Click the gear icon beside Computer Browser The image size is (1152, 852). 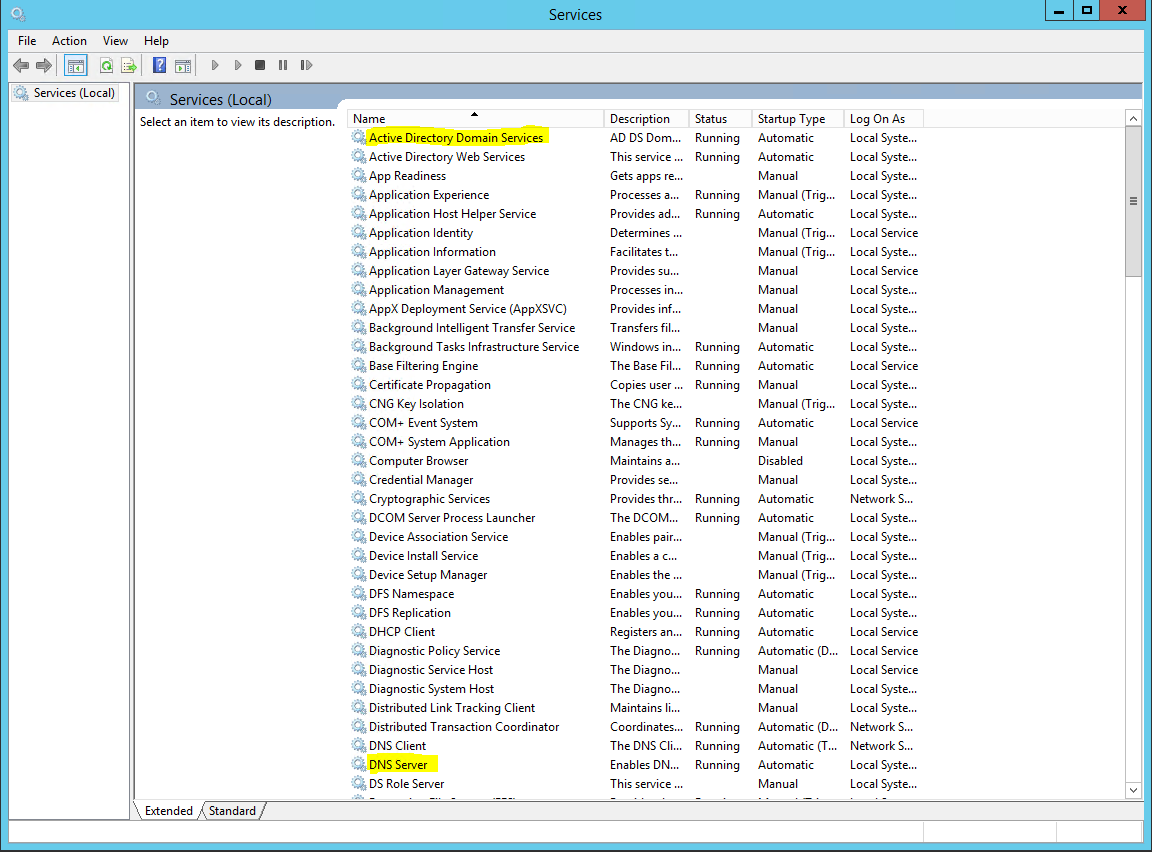[x=359, y=460]
